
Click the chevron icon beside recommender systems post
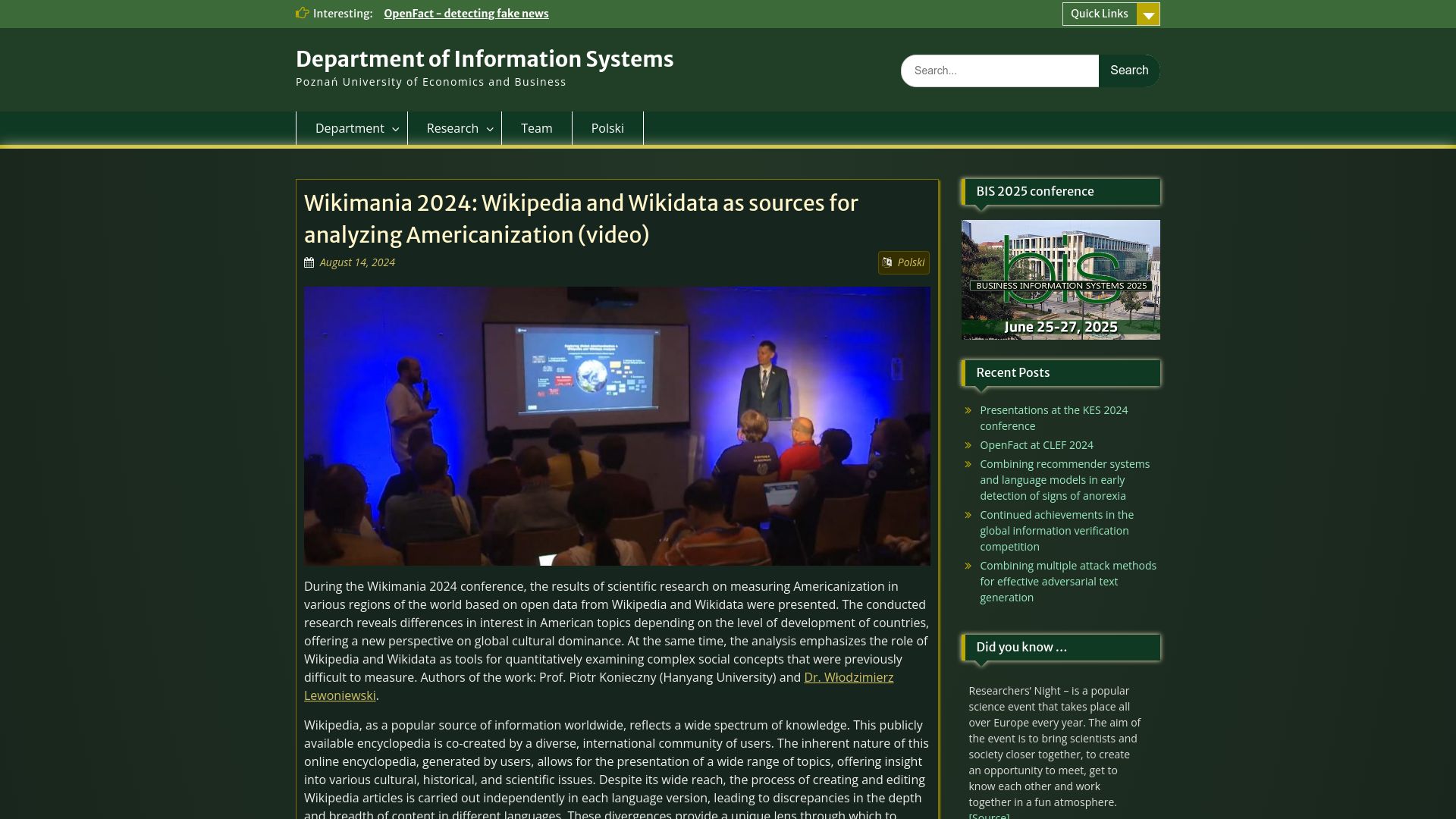coord(968,464)
